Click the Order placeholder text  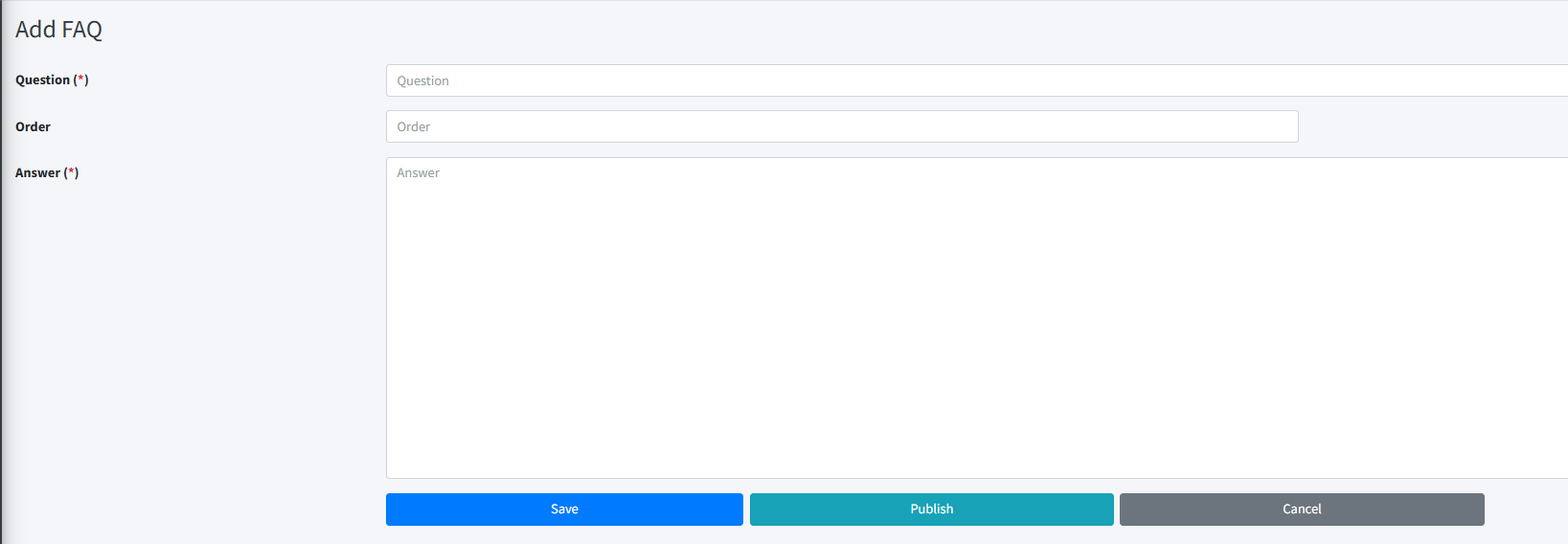pyautogui.click(x=414, y=127)
